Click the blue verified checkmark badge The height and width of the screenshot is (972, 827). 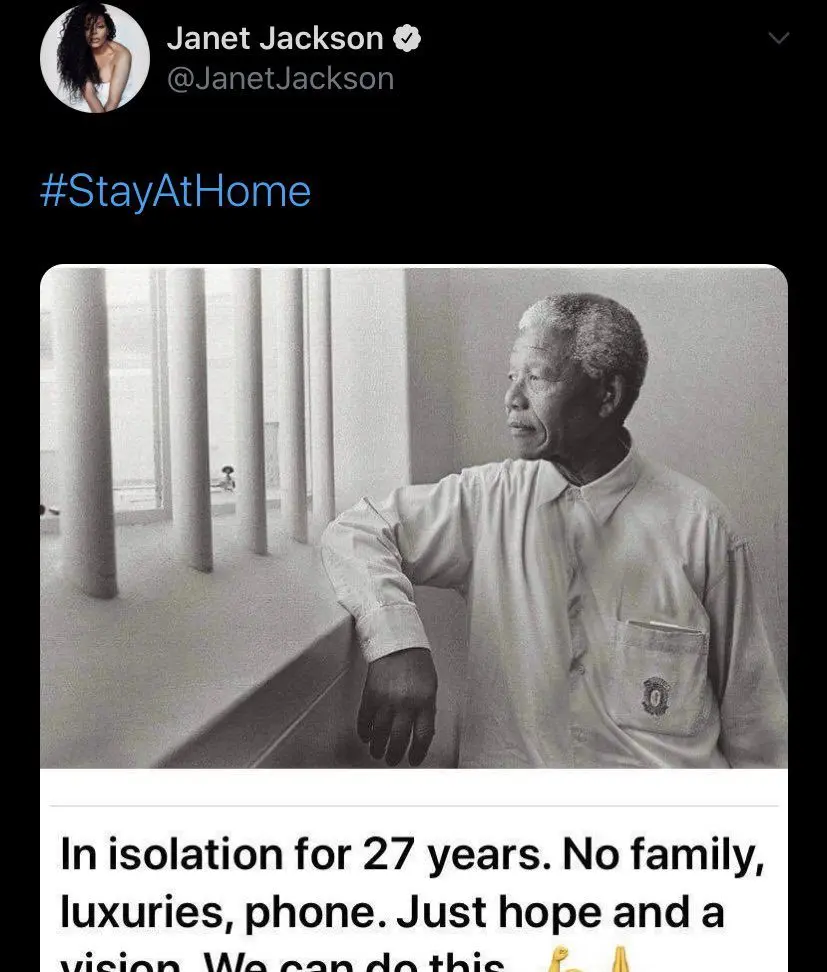[x=407, y=39]
